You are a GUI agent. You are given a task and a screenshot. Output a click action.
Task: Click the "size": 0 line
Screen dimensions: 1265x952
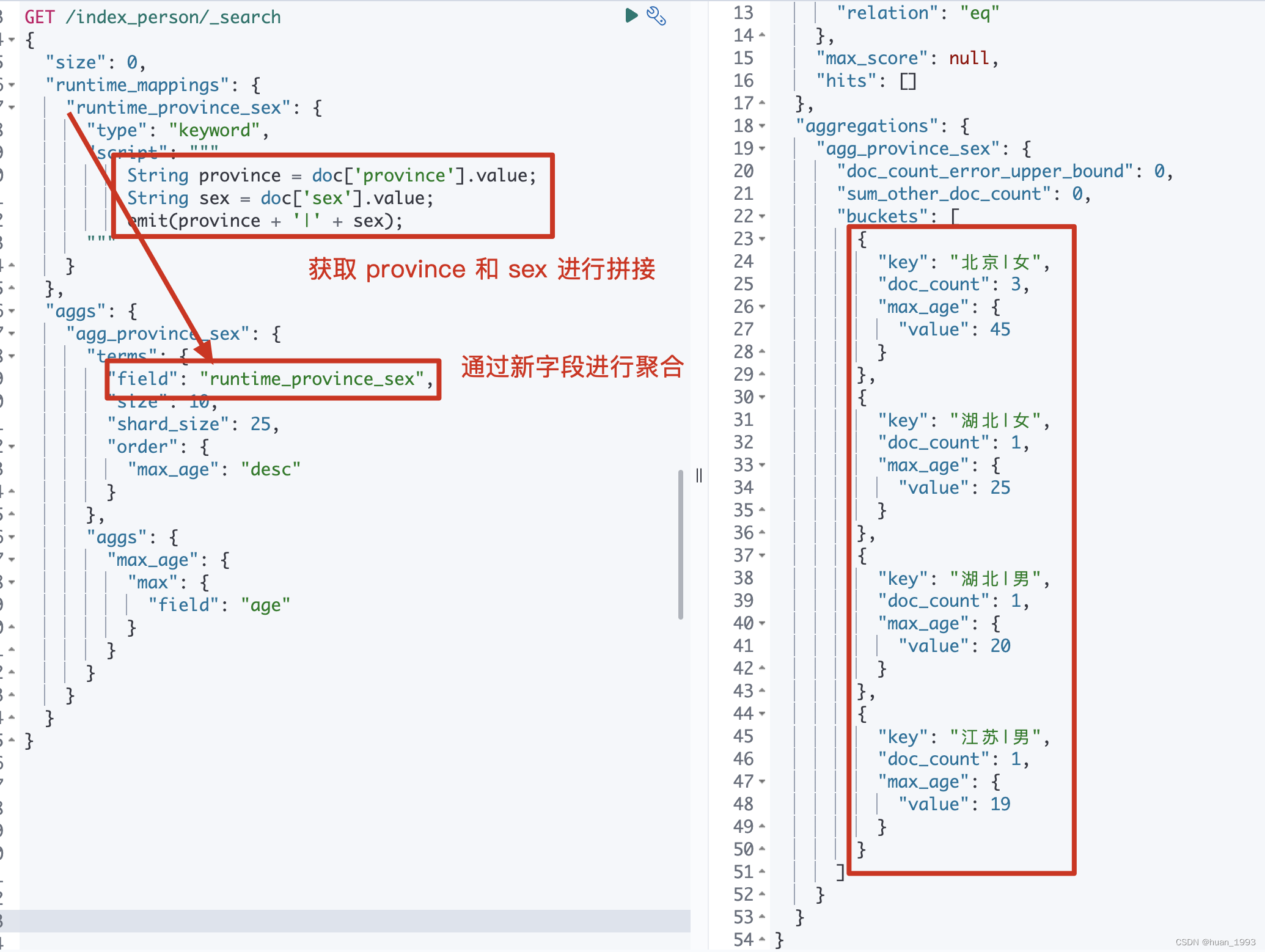tap(96, 62)
